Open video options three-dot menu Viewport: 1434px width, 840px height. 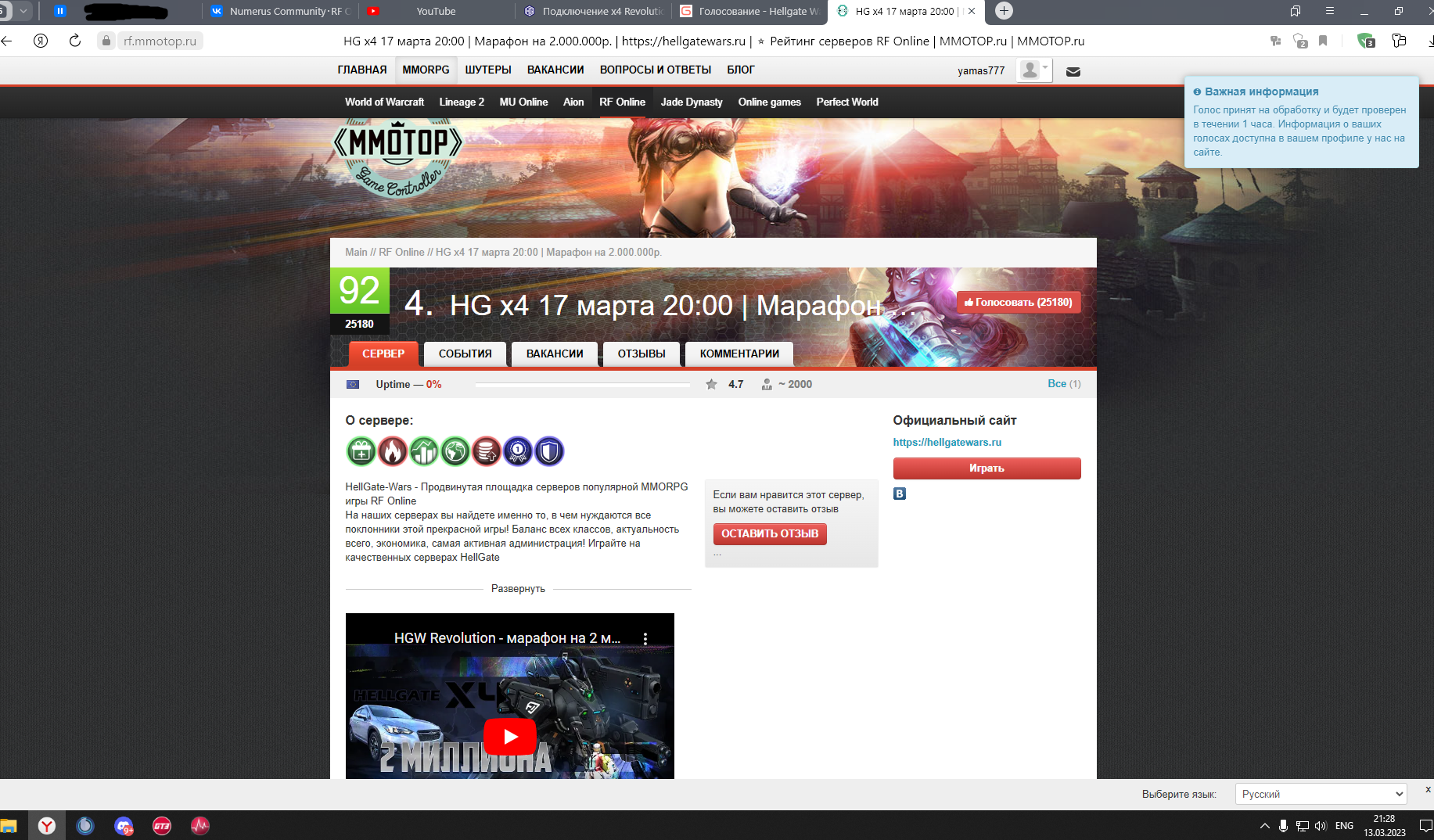click(x=645, y=638)
